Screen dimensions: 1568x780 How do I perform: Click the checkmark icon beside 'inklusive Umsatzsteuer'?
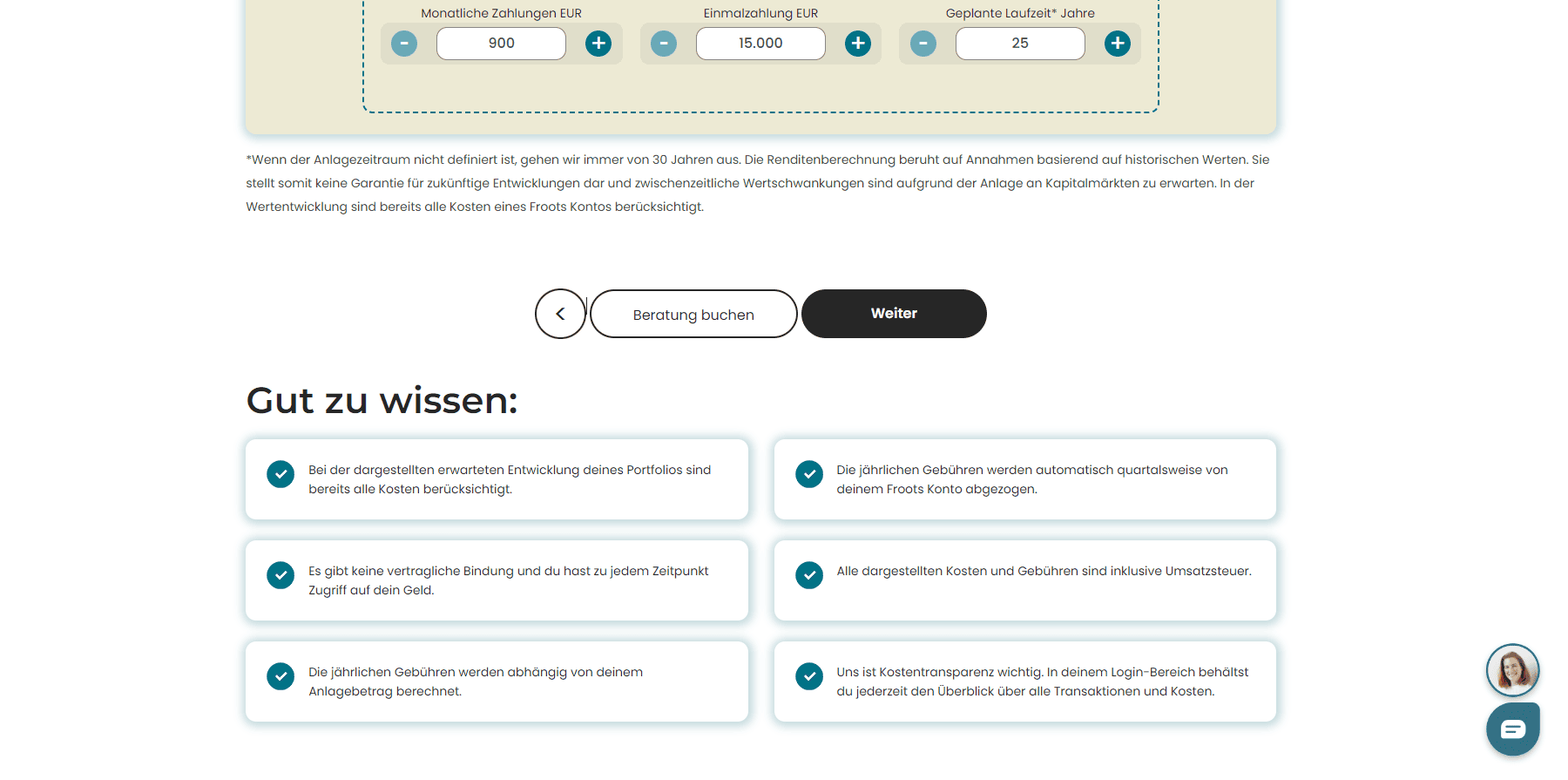809,575
